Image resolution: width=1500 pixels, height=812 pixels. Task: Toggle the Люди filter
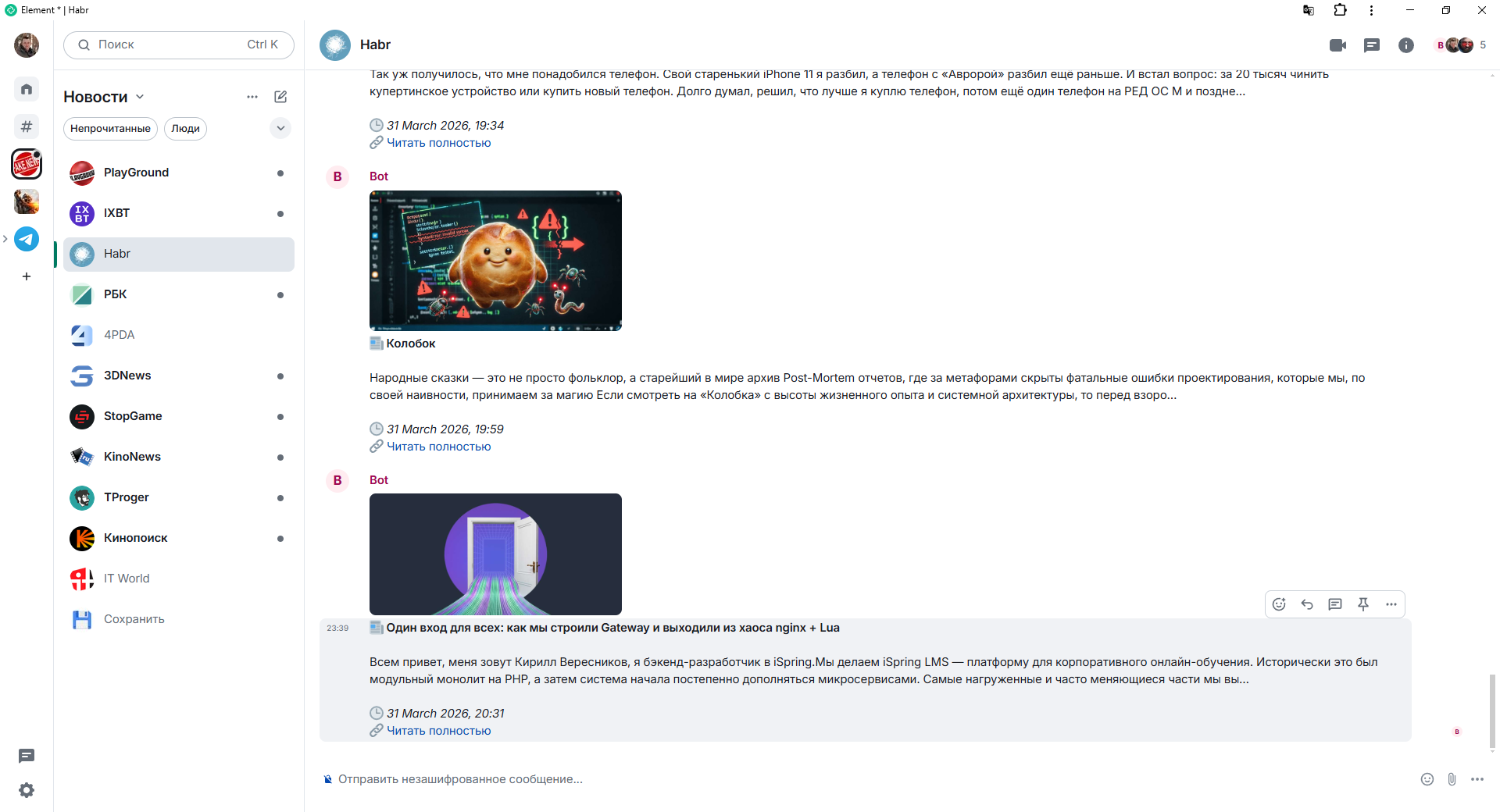(x=185, y=129)
